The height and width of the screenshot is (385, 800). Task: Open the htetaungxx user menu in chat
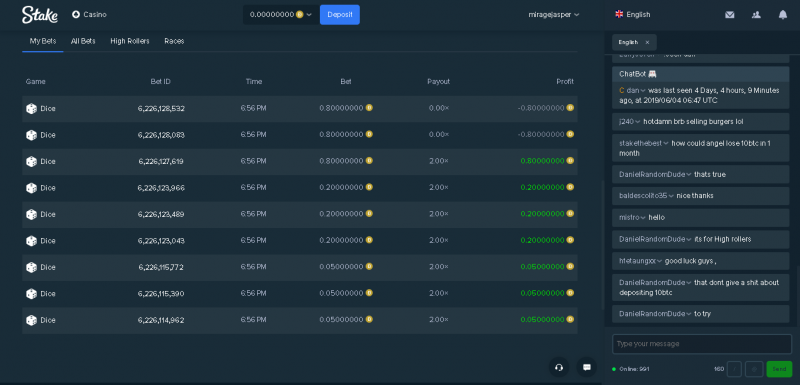(x=640, y=261)
